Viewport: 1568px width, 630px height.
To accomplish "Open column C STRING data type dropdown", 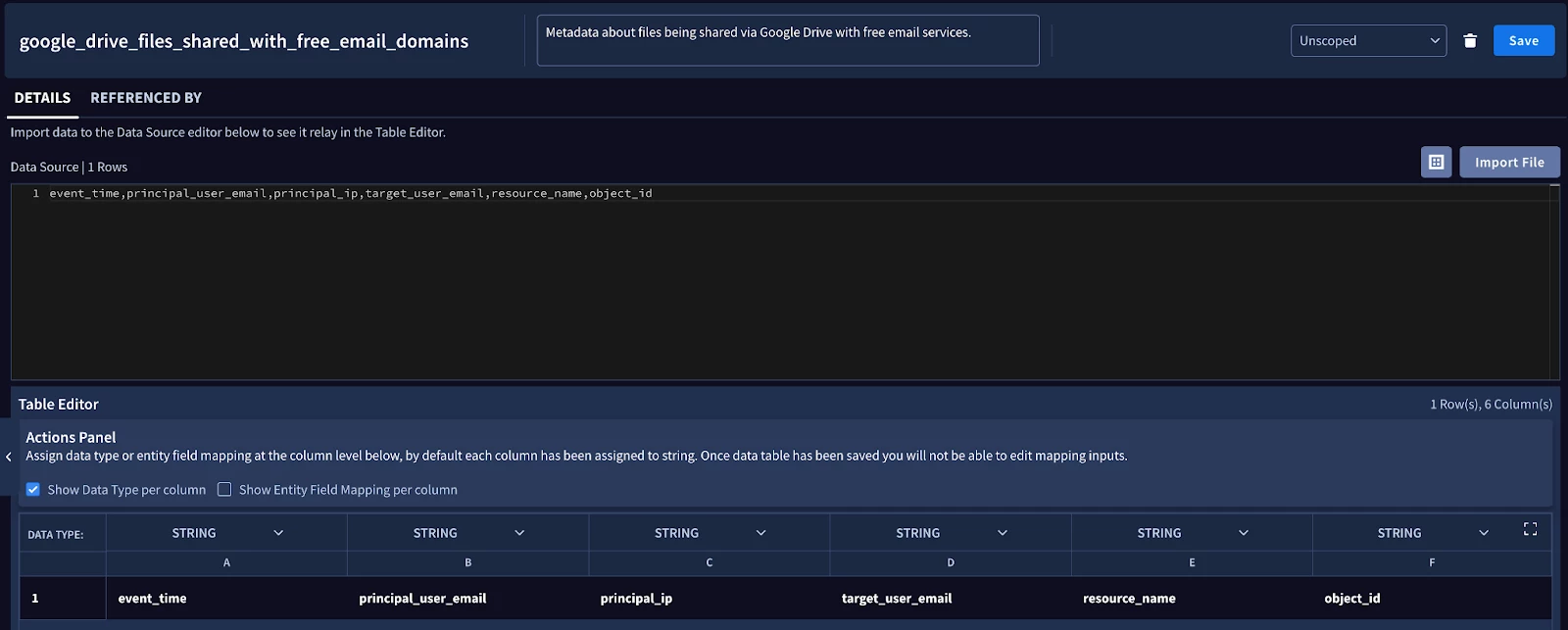I will click(x=710, y=533).
